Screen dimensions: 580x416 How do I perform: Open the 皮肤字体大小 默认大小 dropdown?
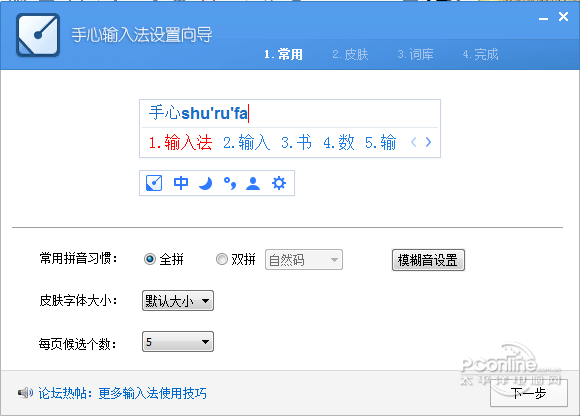(178, 301)
